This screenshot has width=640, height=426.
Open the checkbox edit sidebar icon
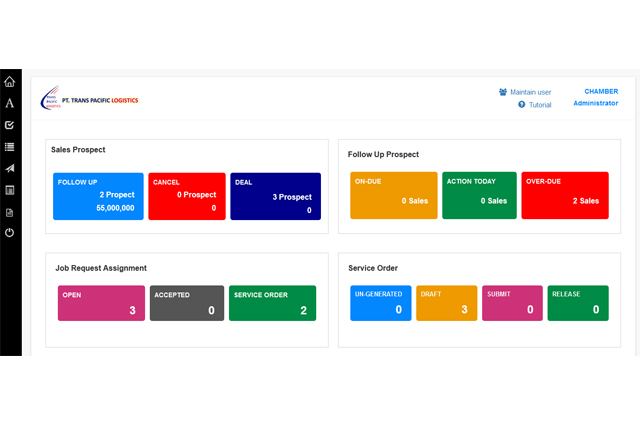tap(10, 125)
